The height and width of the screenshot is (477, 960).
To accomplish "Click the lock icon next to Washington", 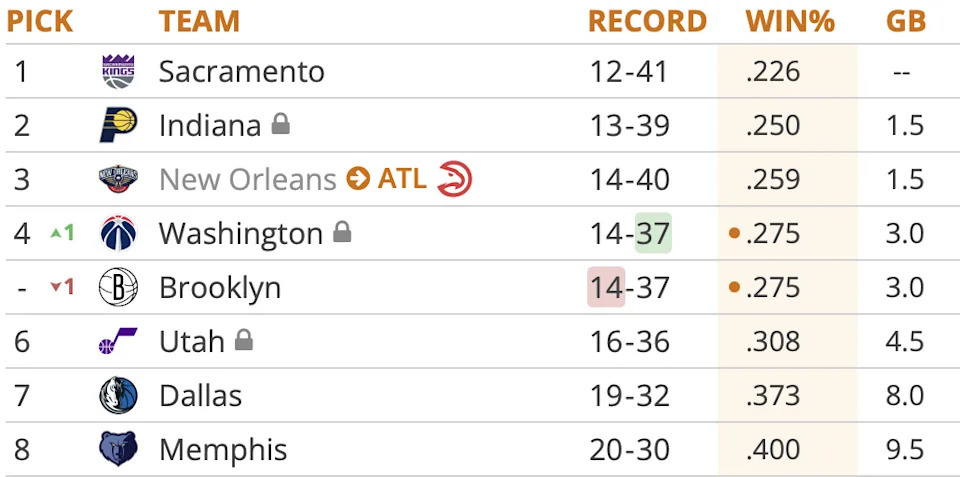I will [x=342, y=233].
